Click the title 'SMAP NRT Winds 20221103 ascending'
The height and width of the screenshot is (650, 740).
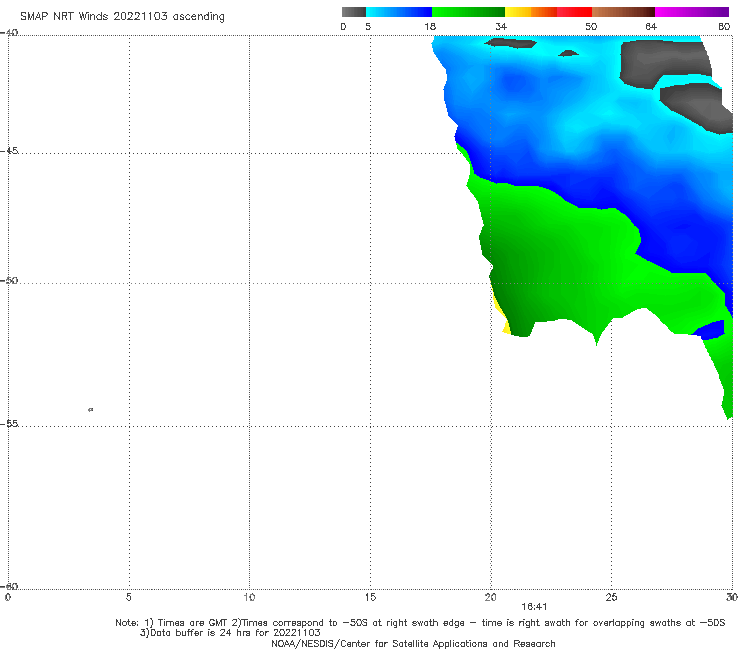pyautogui.click(x=122, y=16)
